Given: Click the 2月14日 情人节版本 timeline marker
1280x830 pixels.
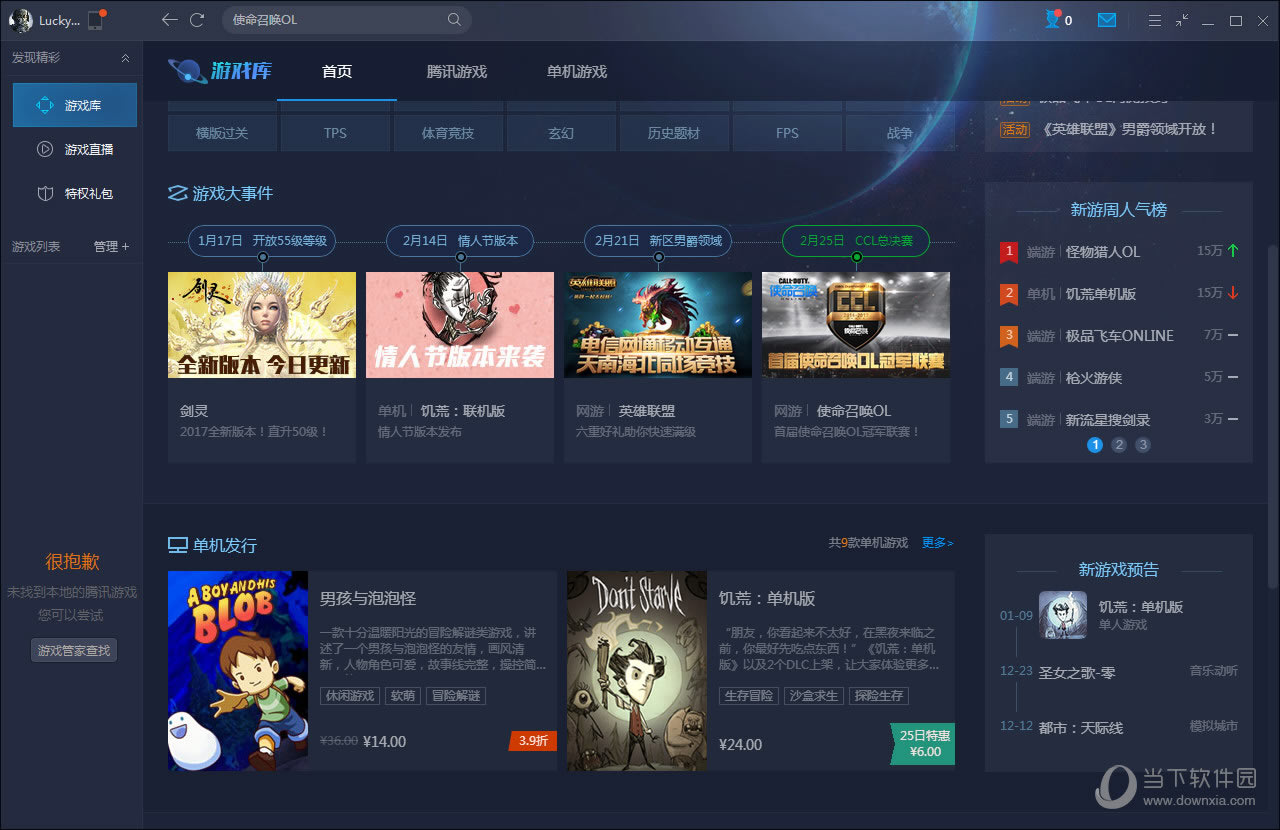Looking at the screenshot, I should tap(460, 241).
